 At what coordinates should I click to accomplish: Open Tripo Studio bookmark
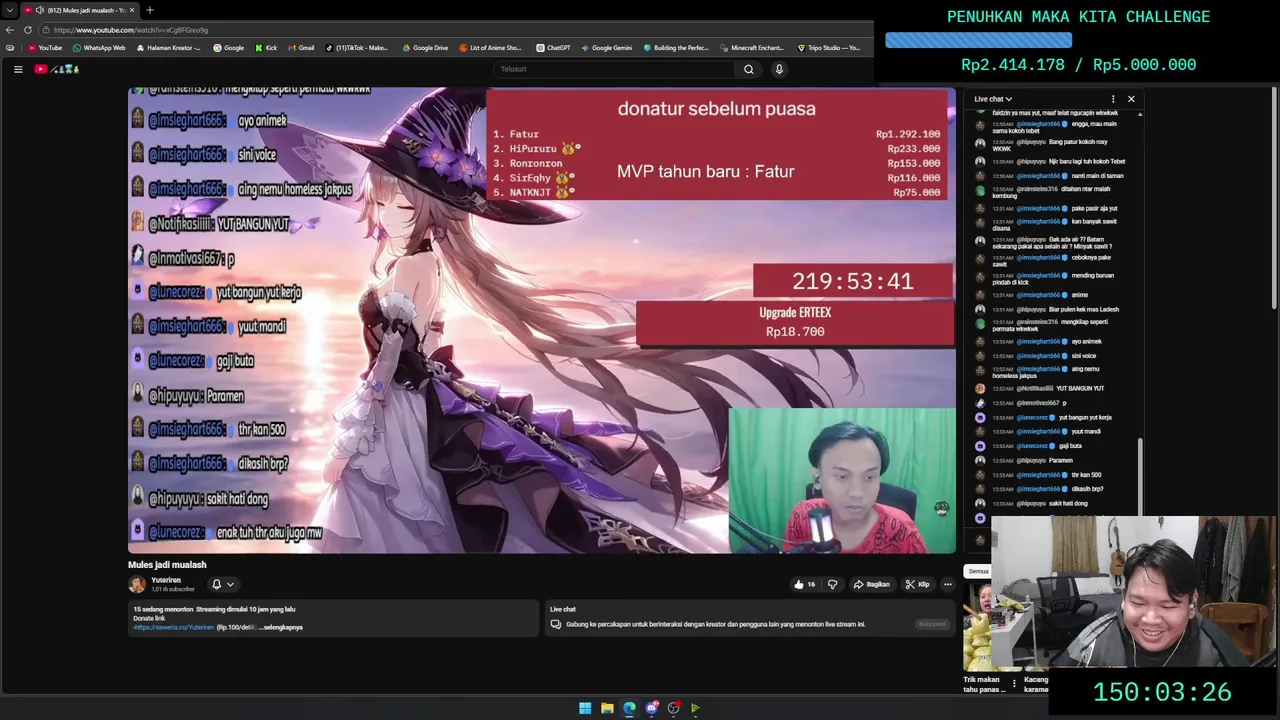click(829, 48)
